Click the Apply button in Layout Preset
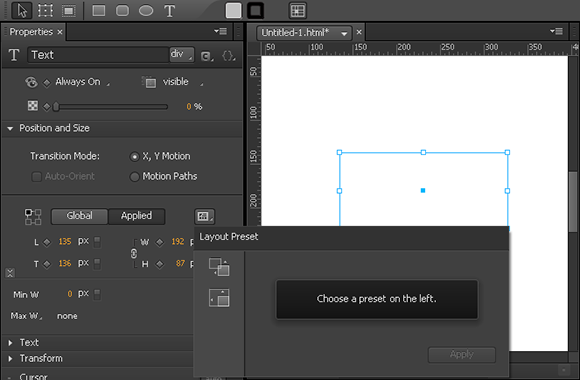The height and width of the screenshot is (380, 580). 462,354
